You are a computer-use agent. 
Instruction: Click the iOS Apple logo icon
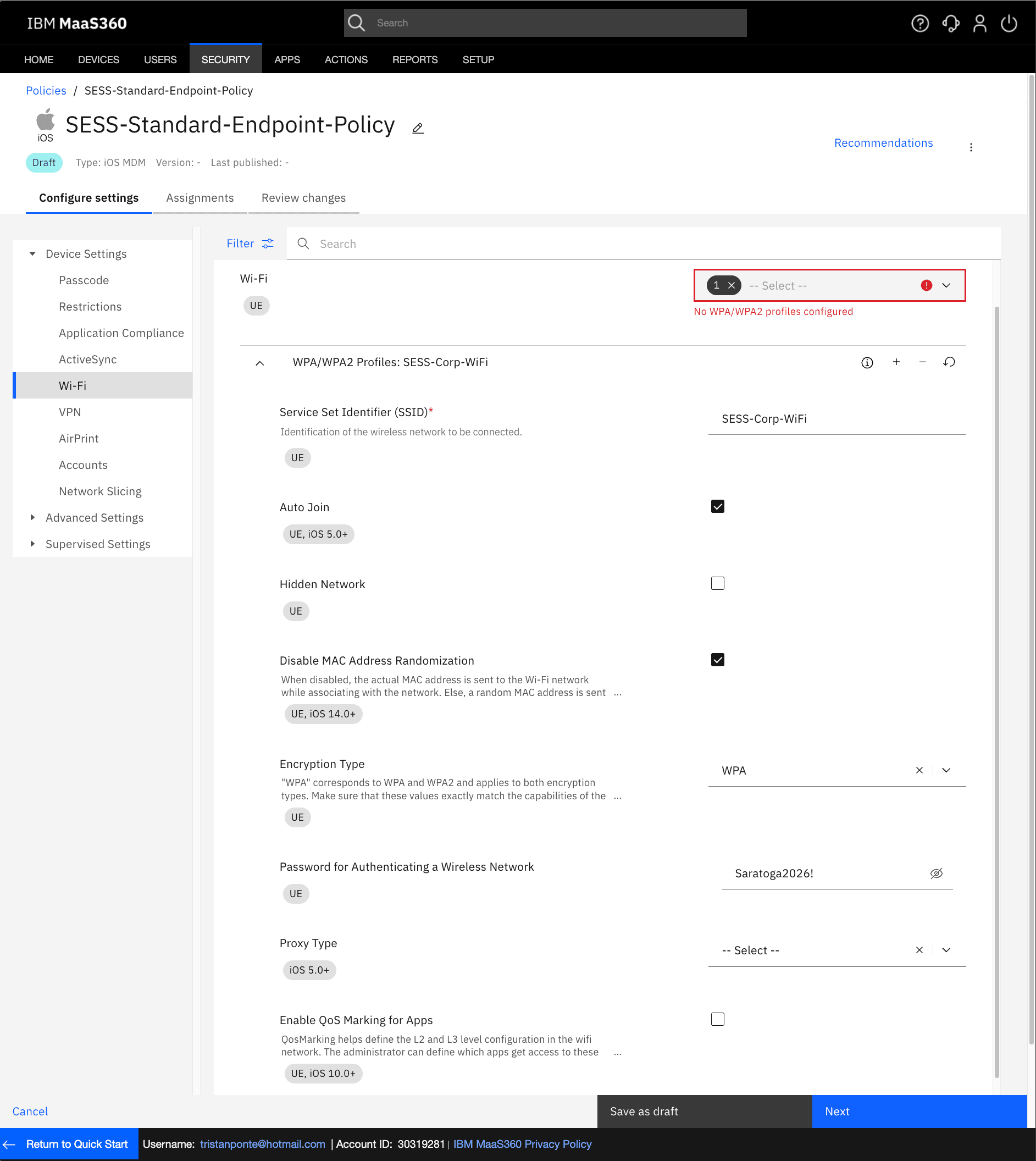pos(46,120)
